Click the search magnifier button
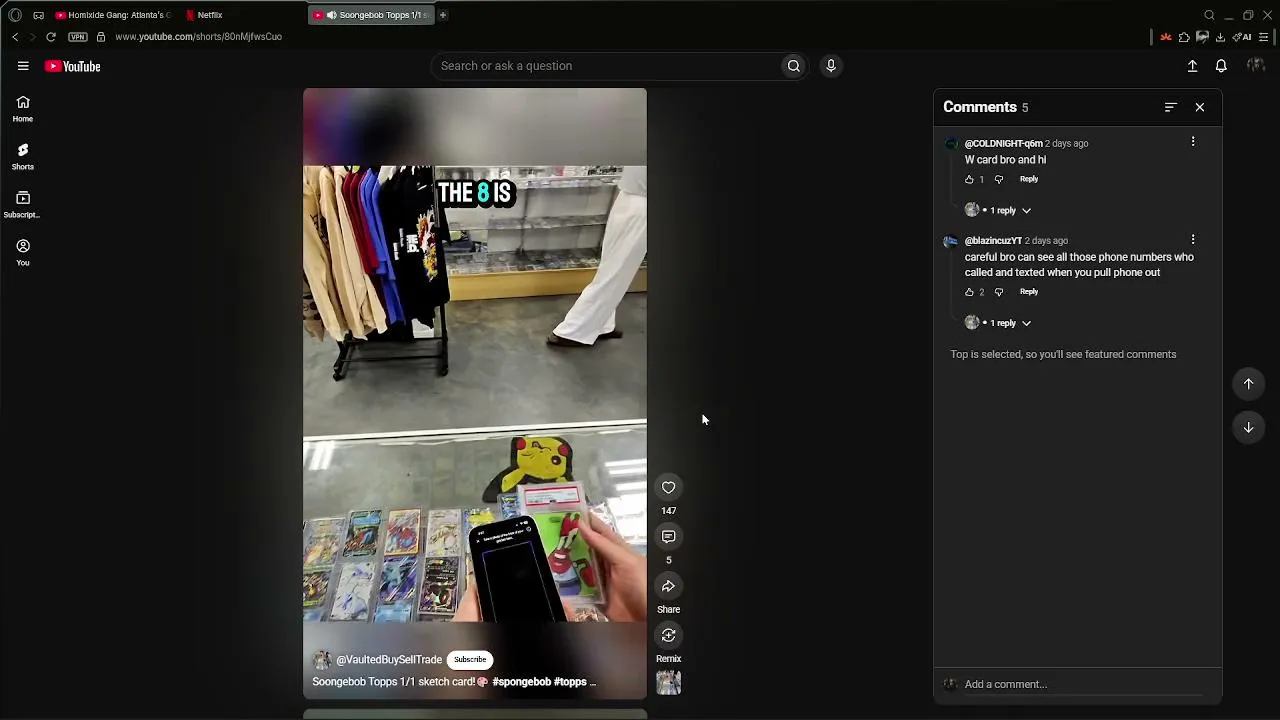The height and width of the screenshot is (720, 1280). tap(793, 66)
